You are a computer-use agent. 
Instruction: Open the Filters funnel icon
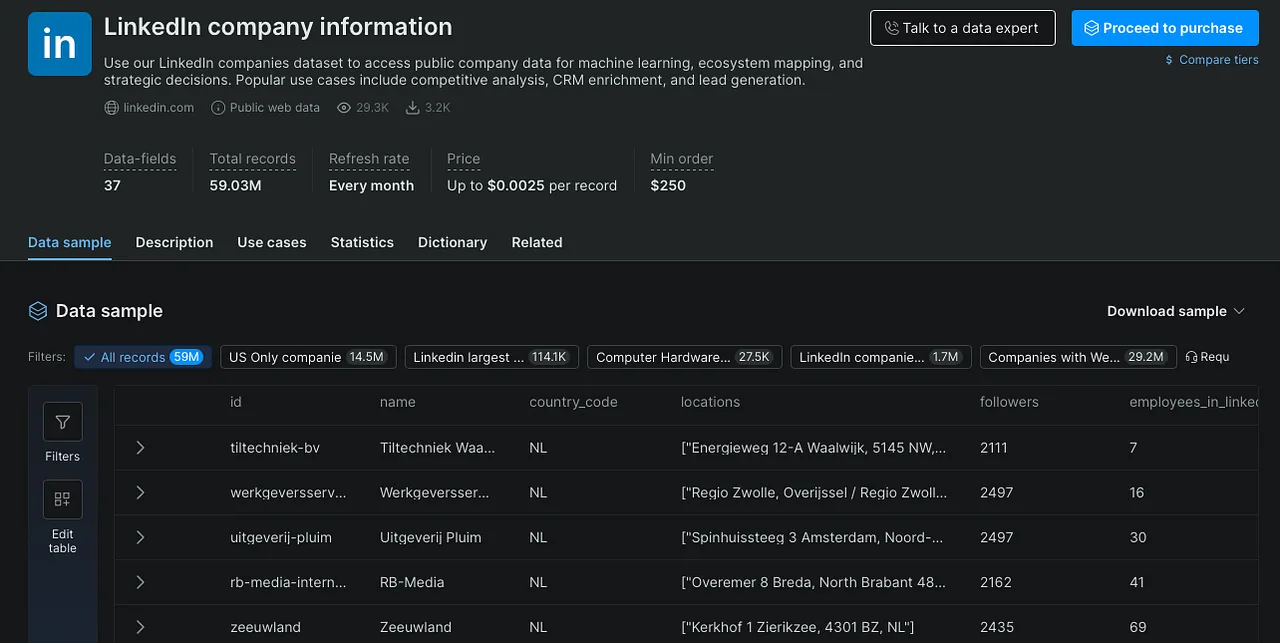click(x=62, y=422)
